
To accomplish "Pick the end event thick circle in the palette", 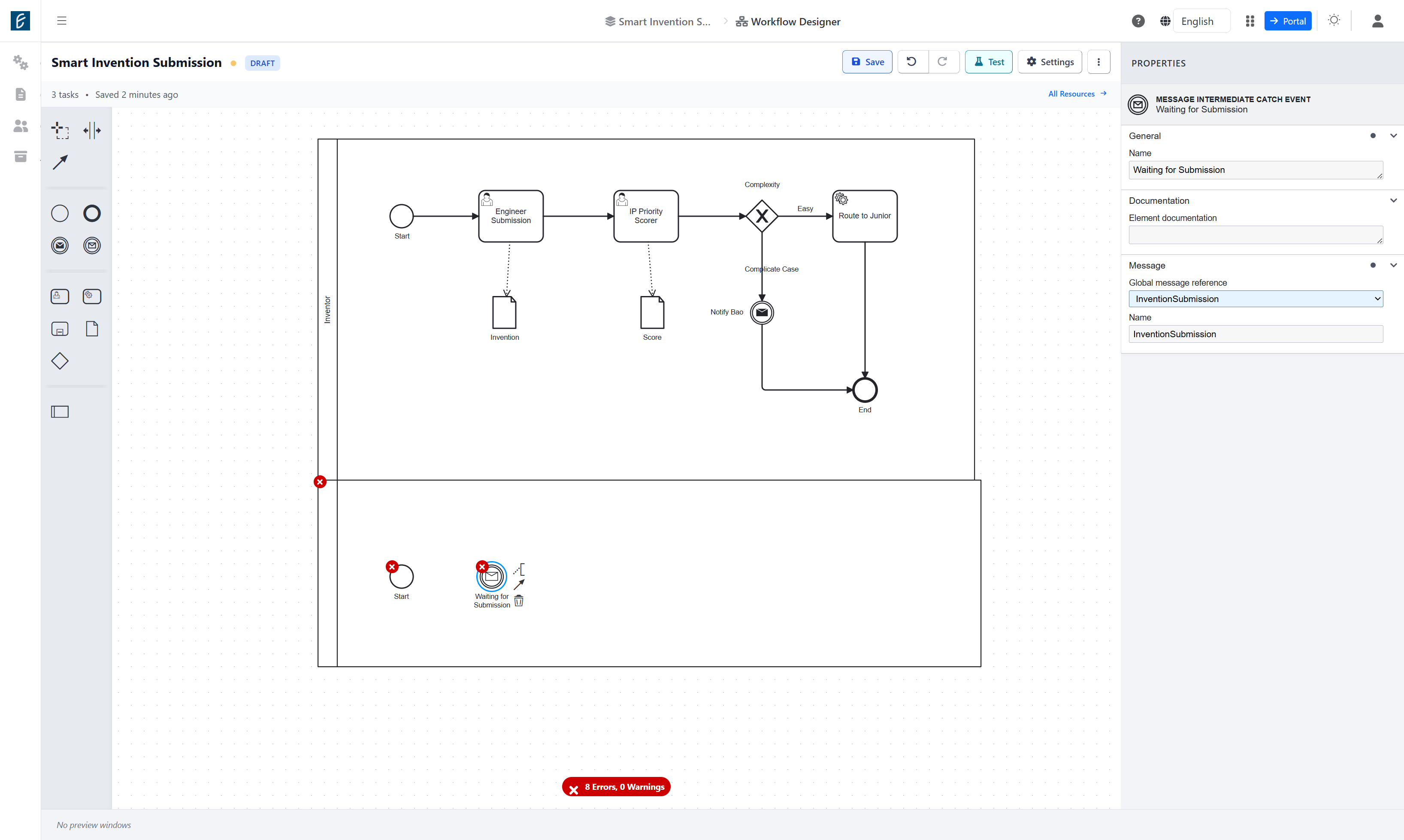I will [x=92, y=213].
